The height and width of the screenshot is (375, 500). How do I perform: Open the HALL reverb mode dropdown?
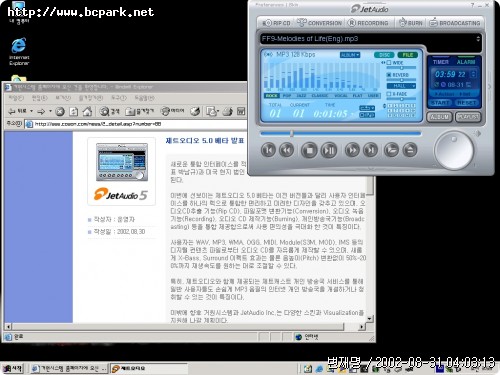point(401,86)
